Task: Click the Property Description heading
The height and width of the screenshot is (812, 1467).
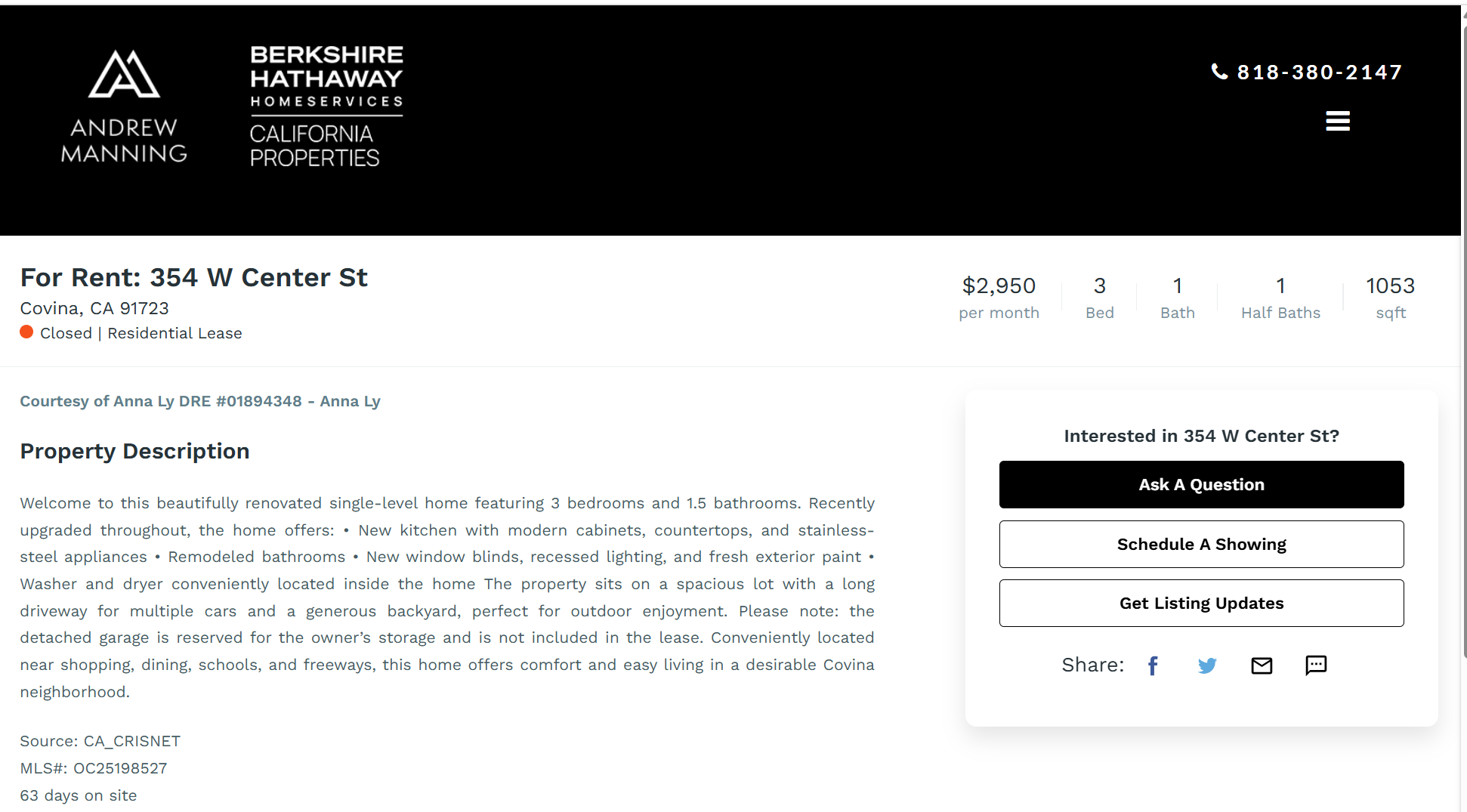Action: 134,451
